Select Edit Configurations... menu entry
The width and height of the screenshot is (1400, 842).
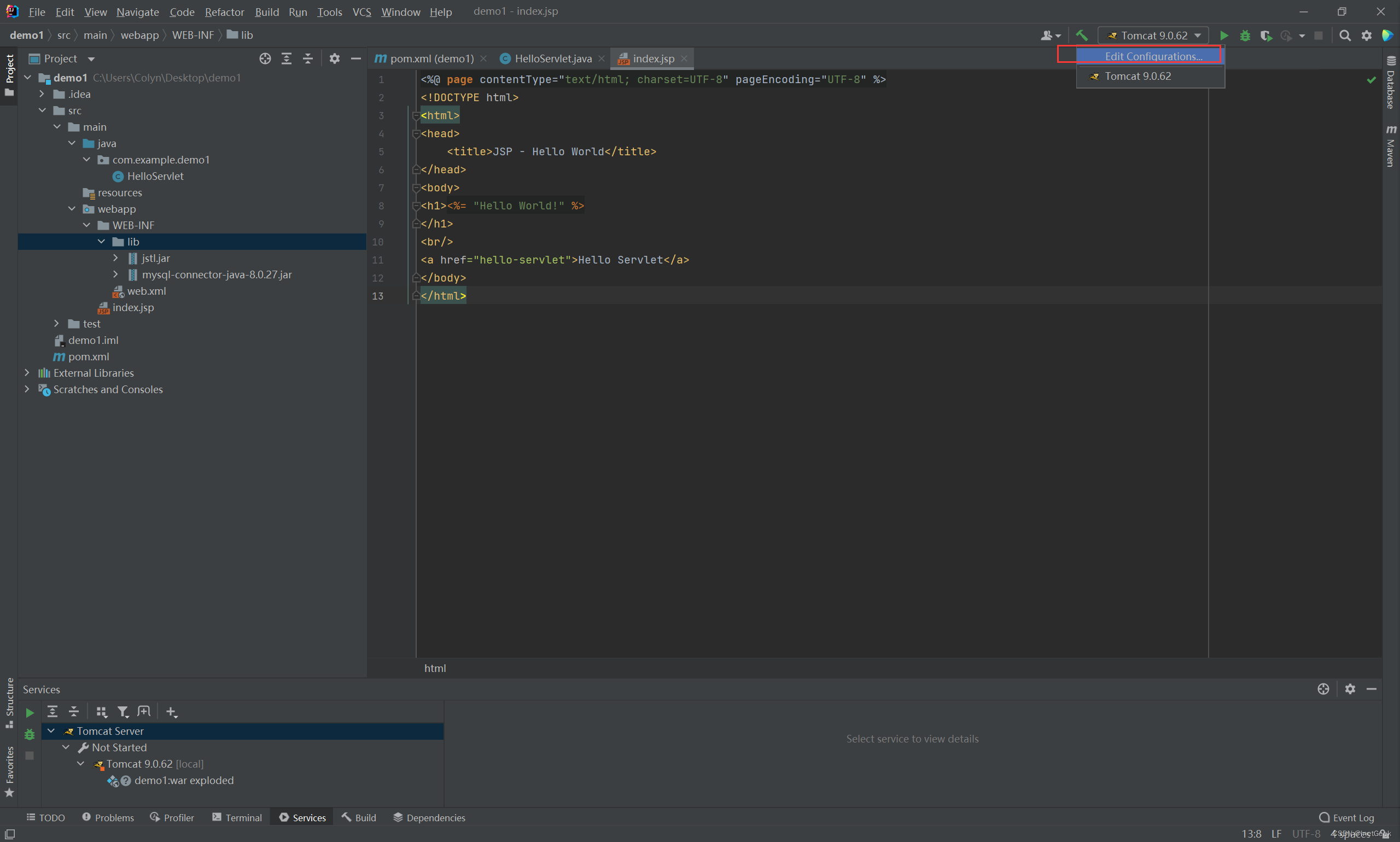1153,56
